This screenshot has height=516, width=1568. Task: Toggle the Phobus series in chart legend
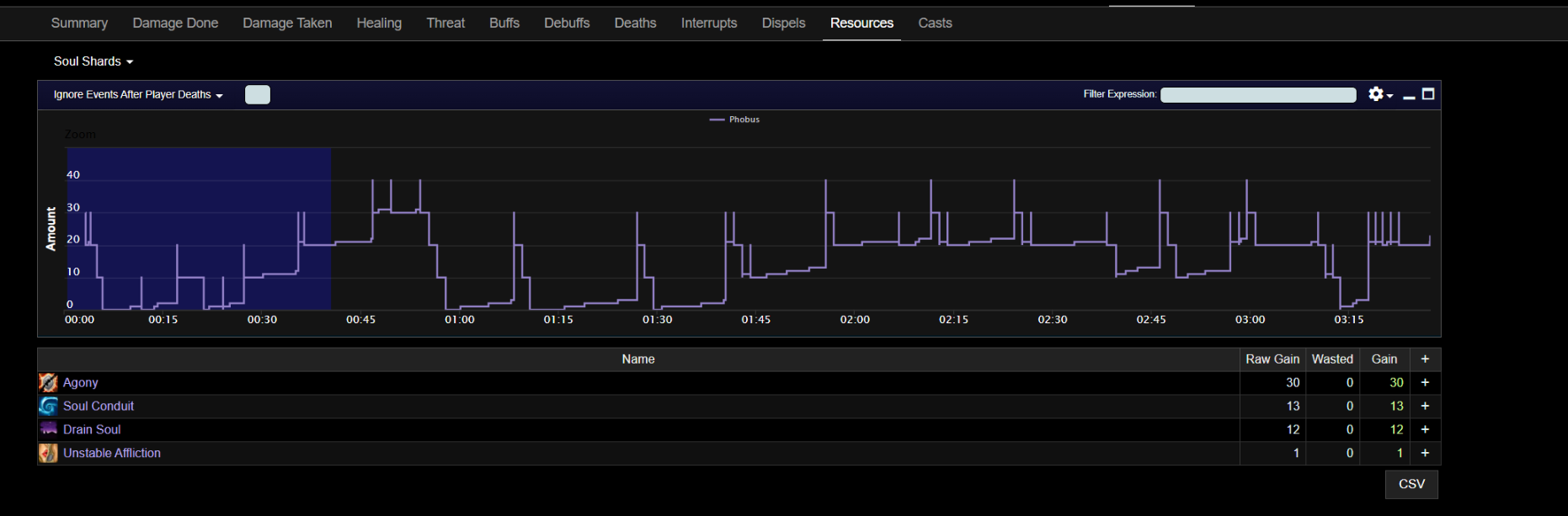click(x=735, y=120)
